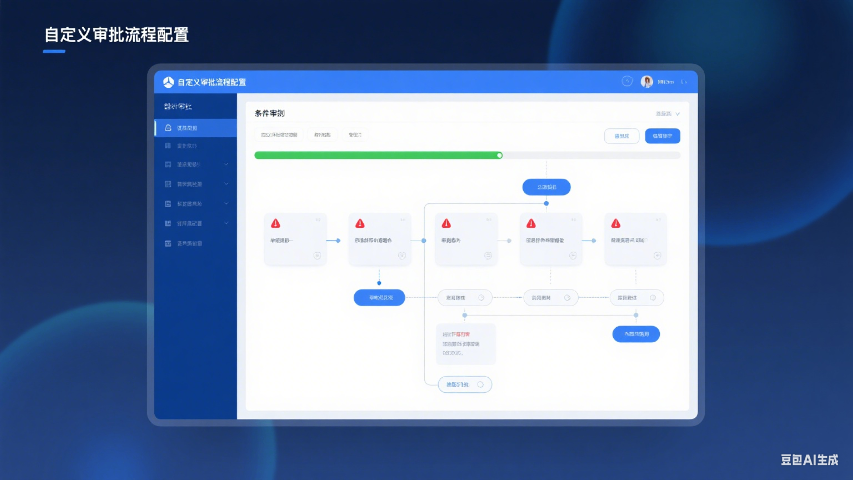The image size is (853, 480).
Task: Click the panel heading above the filter chips
Action: click(269, 113)
